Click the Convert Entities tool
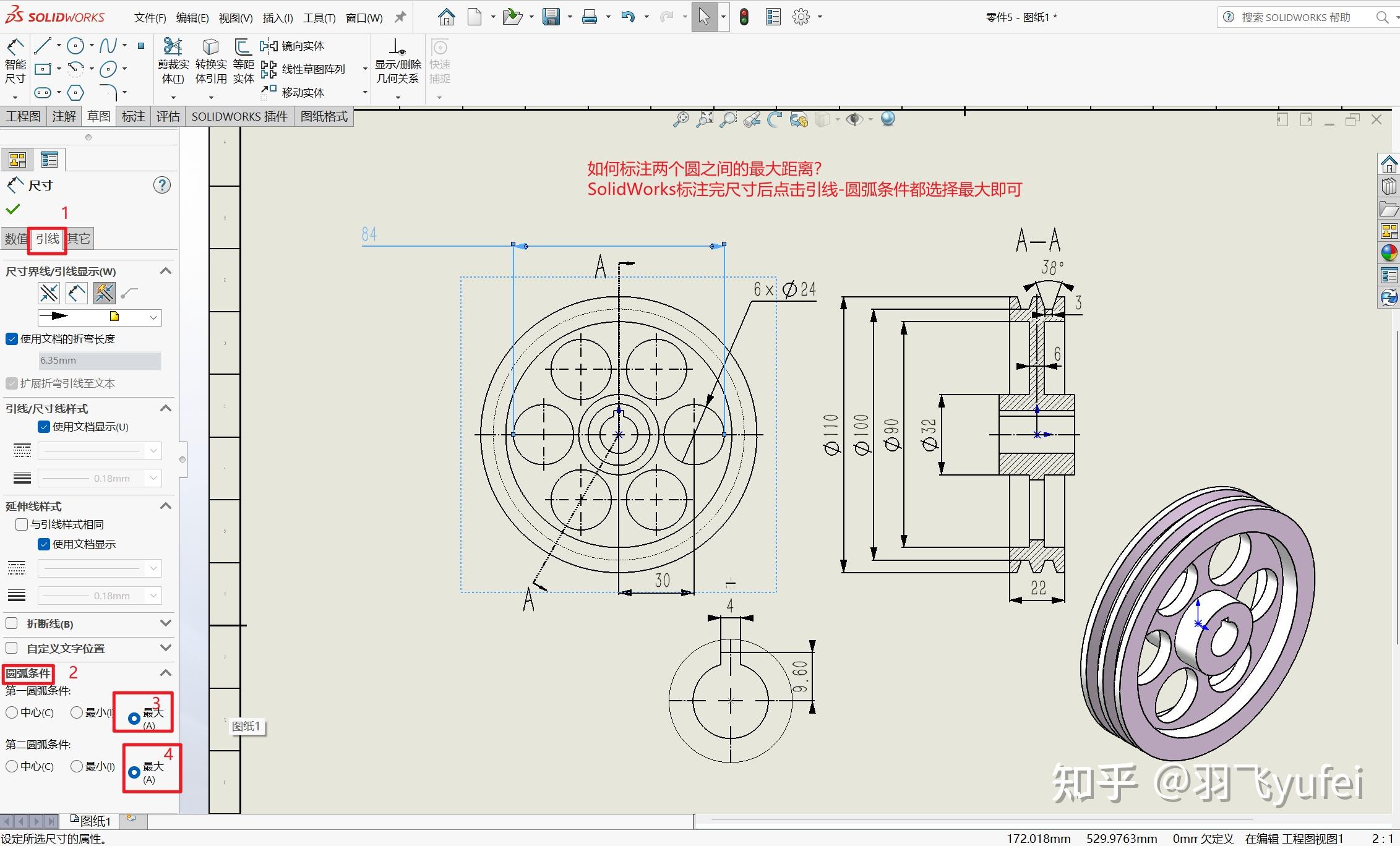This screenshot has height=846, width=1400. click(x=211, y=61)
